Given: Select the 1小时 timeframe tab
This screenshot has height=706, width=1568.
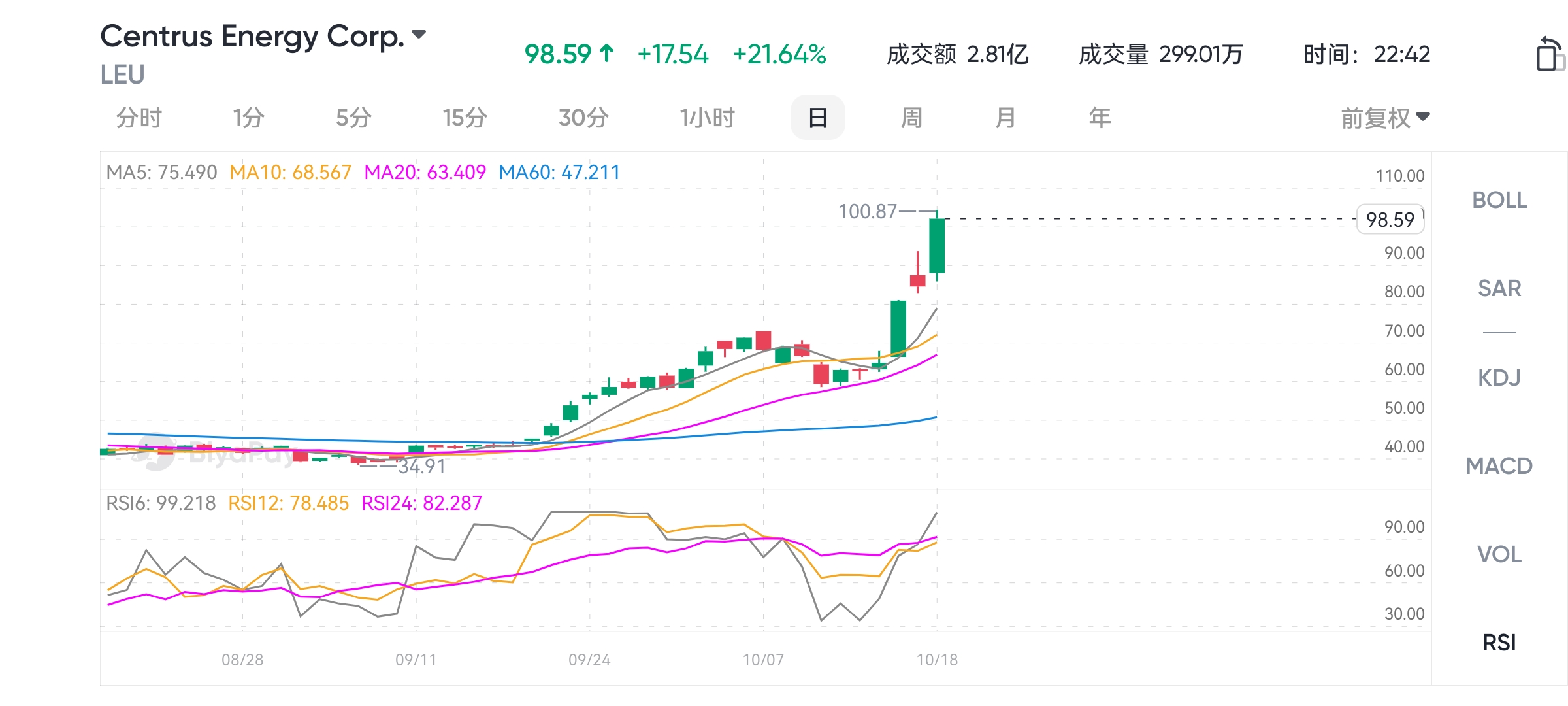Looking at the screenshot, I should coord(708,118).
